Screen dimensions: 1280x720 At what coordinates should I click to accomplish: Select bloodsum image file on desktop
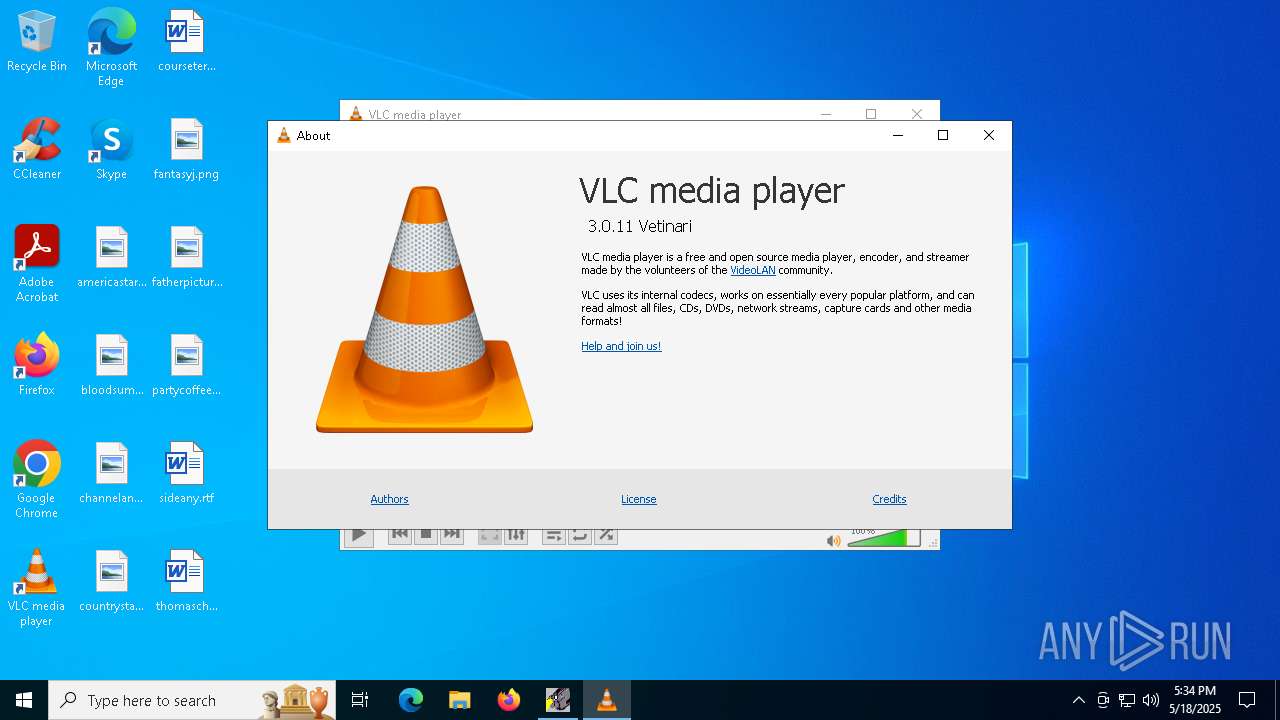click(112, 366)
